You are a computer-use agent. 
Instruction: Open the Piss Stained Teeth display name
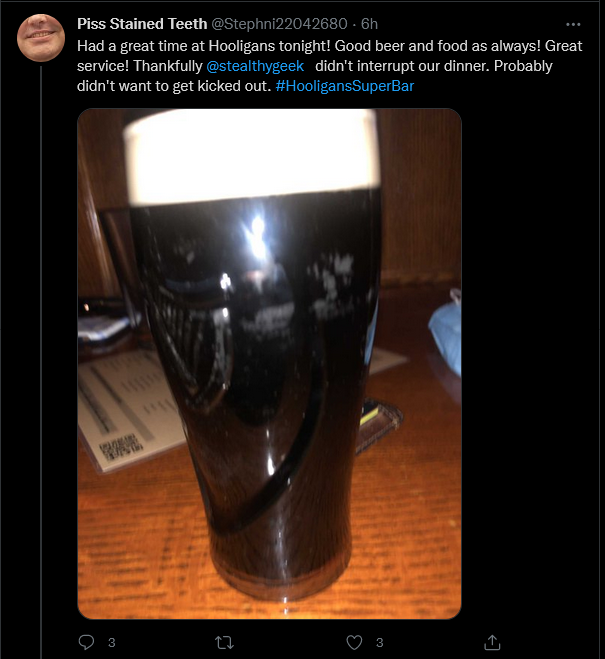point(142,24)
